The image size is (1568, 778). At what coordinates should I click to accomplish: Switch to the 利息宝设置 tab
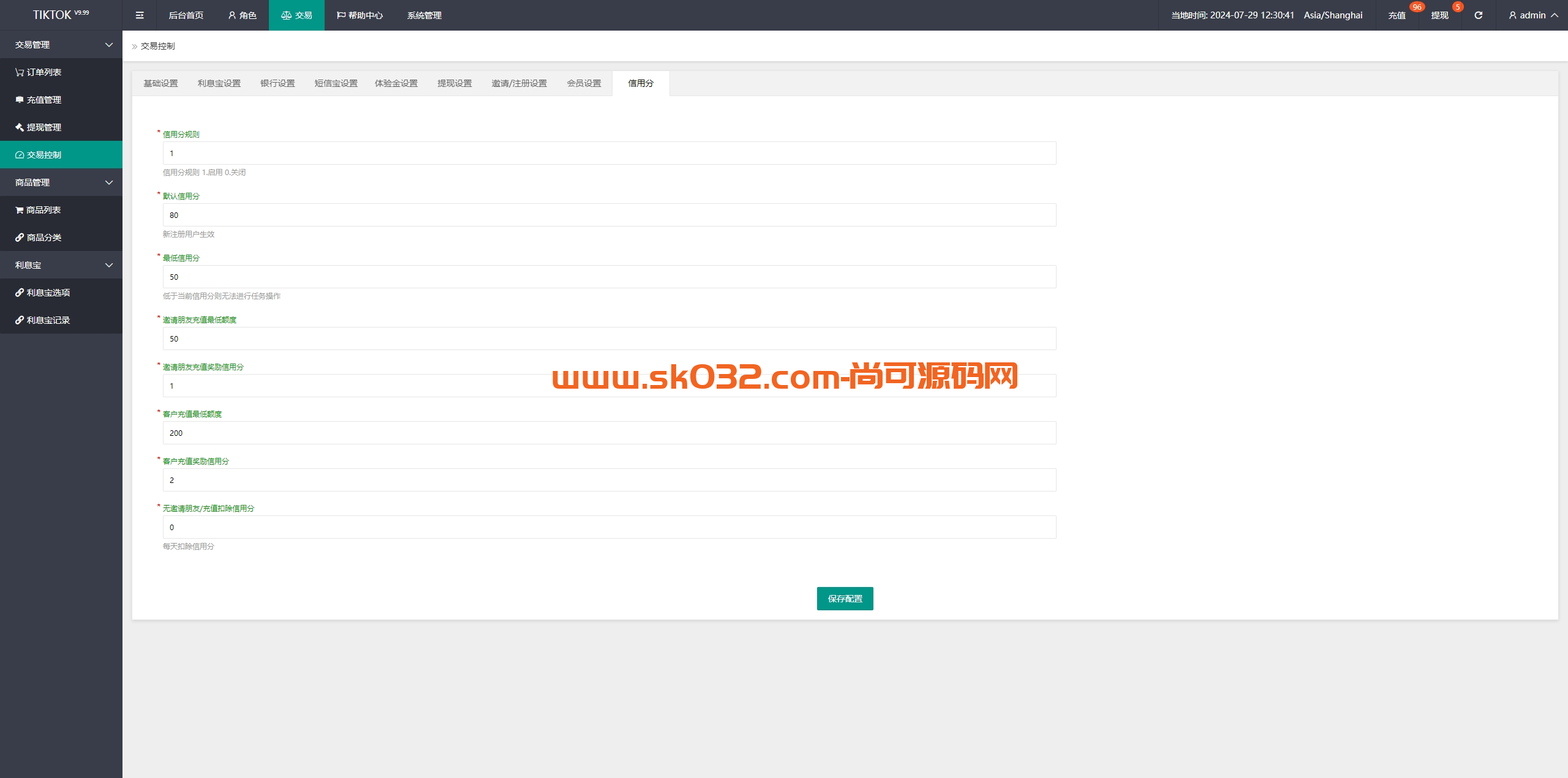pos(219,83)
